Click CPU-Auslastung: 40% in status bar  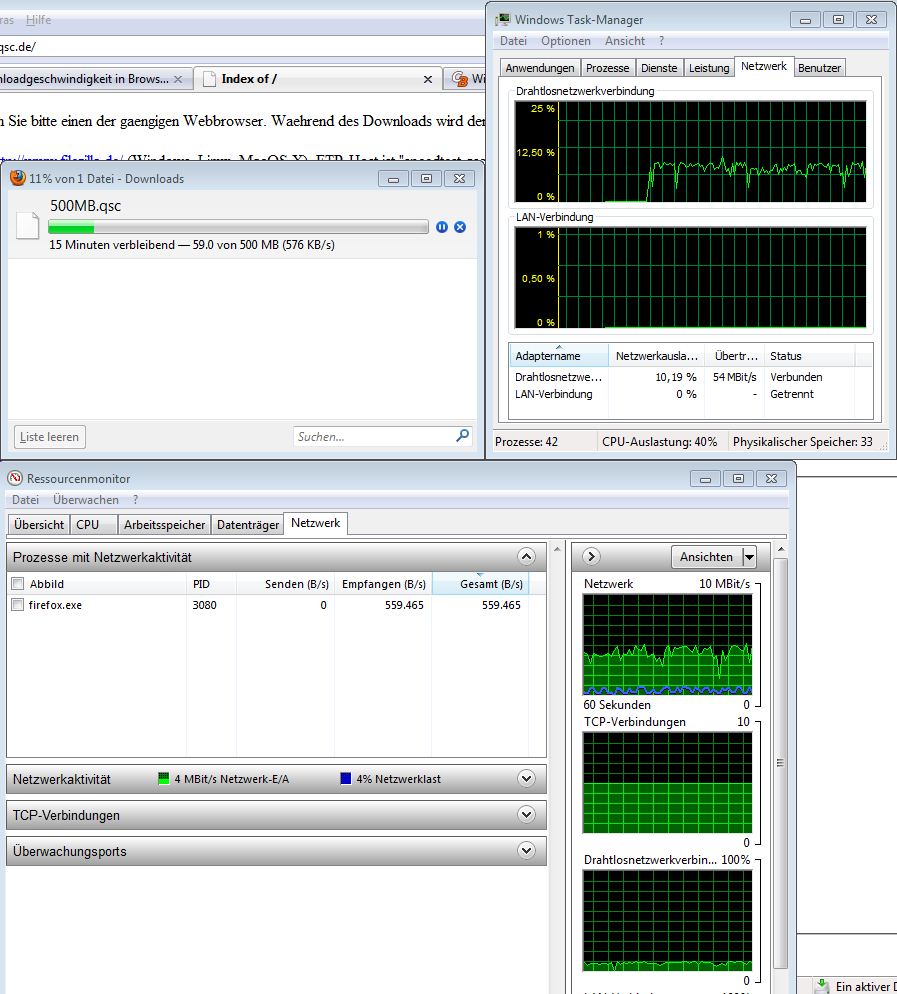[x=659, y=441]
